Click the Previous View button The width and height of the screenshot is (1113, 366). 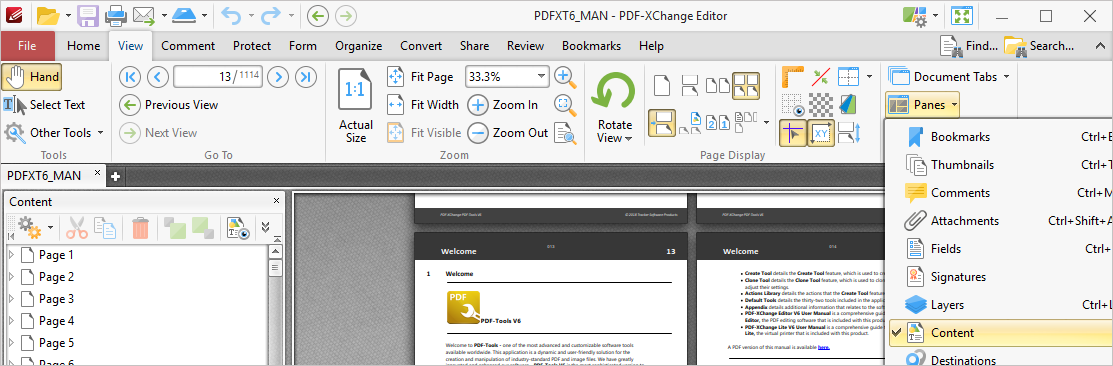[x=169, y=105]
